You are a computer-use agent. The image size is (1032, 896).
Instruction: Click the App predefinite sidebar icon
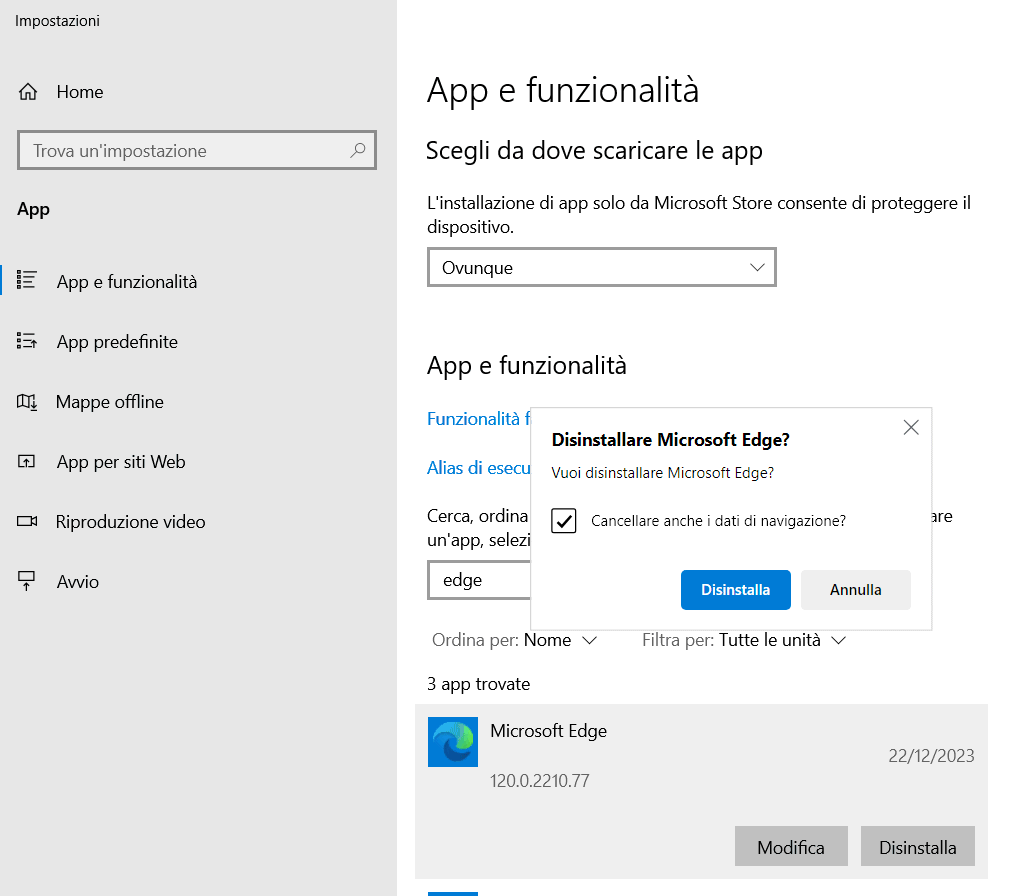tap(26, 340)
